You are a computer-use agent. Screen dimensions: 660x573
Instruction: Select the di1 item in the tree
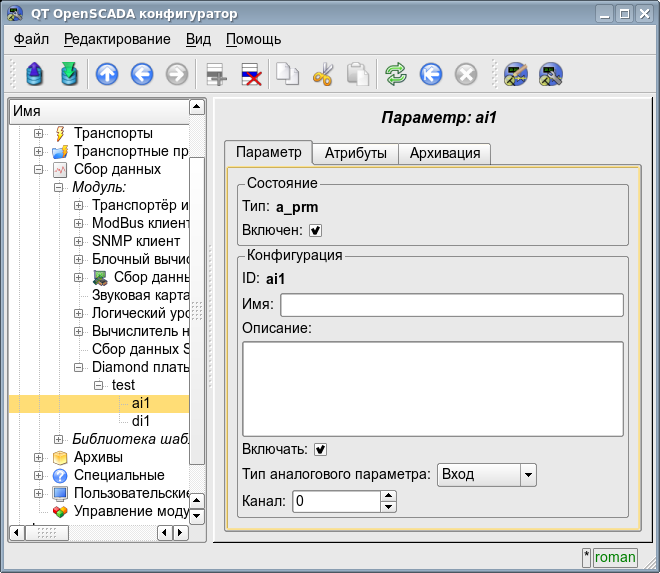pos(141,421)
